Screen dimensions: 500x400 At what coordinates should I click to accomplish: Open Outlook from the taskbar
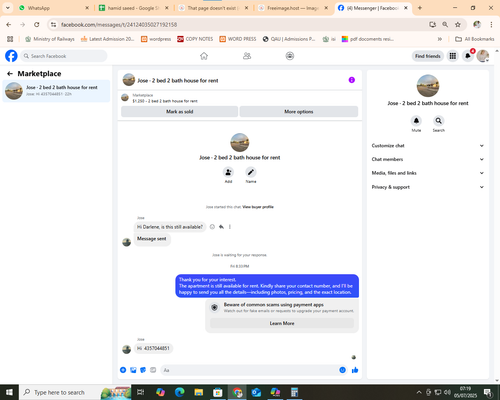pyautogui.click(x=256, y=392)
